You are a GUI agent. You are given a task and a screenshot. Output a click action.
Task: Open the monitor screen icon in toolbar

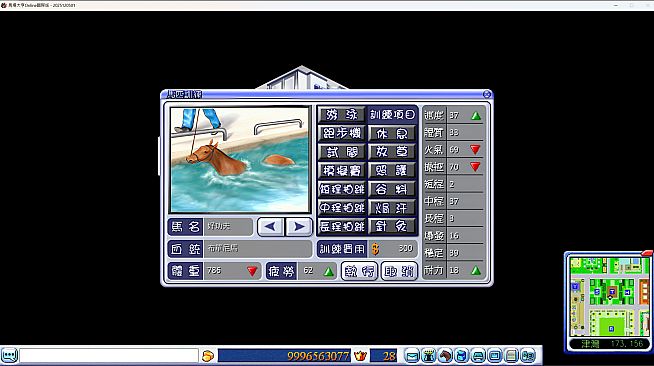click(495, 356)
